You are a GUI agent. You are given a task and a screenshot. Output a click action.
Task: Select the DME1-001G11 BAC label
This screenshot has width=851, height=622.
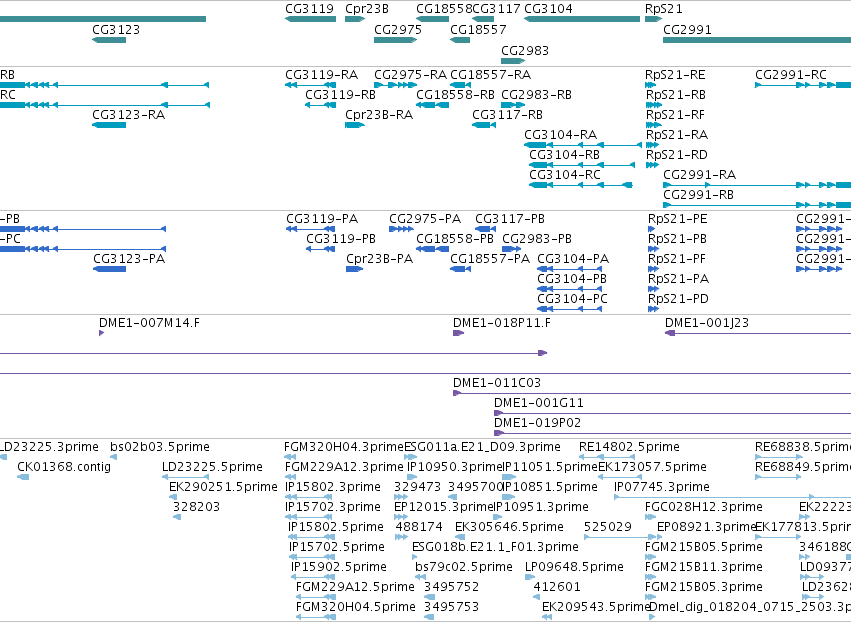click(539, 403)
